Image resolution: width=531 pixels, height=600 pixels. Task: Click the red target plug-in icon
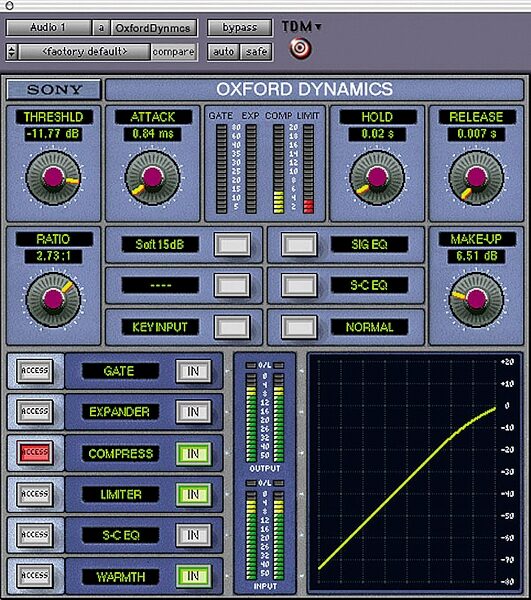[300, 49]
